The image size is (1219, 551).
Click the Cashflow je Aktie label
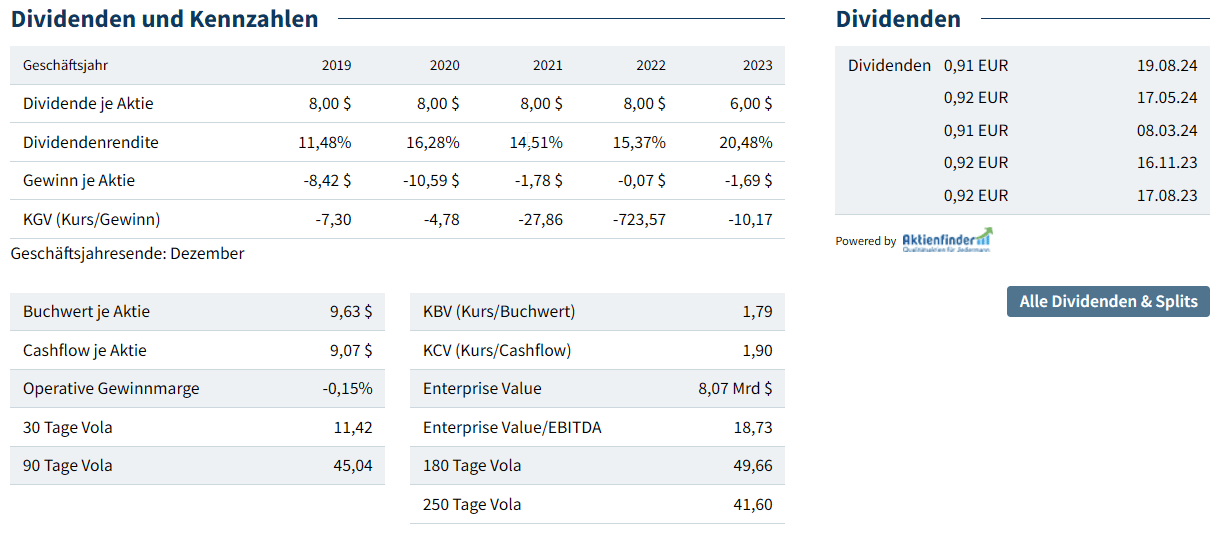pyautogui.click(x=85, y=350)
